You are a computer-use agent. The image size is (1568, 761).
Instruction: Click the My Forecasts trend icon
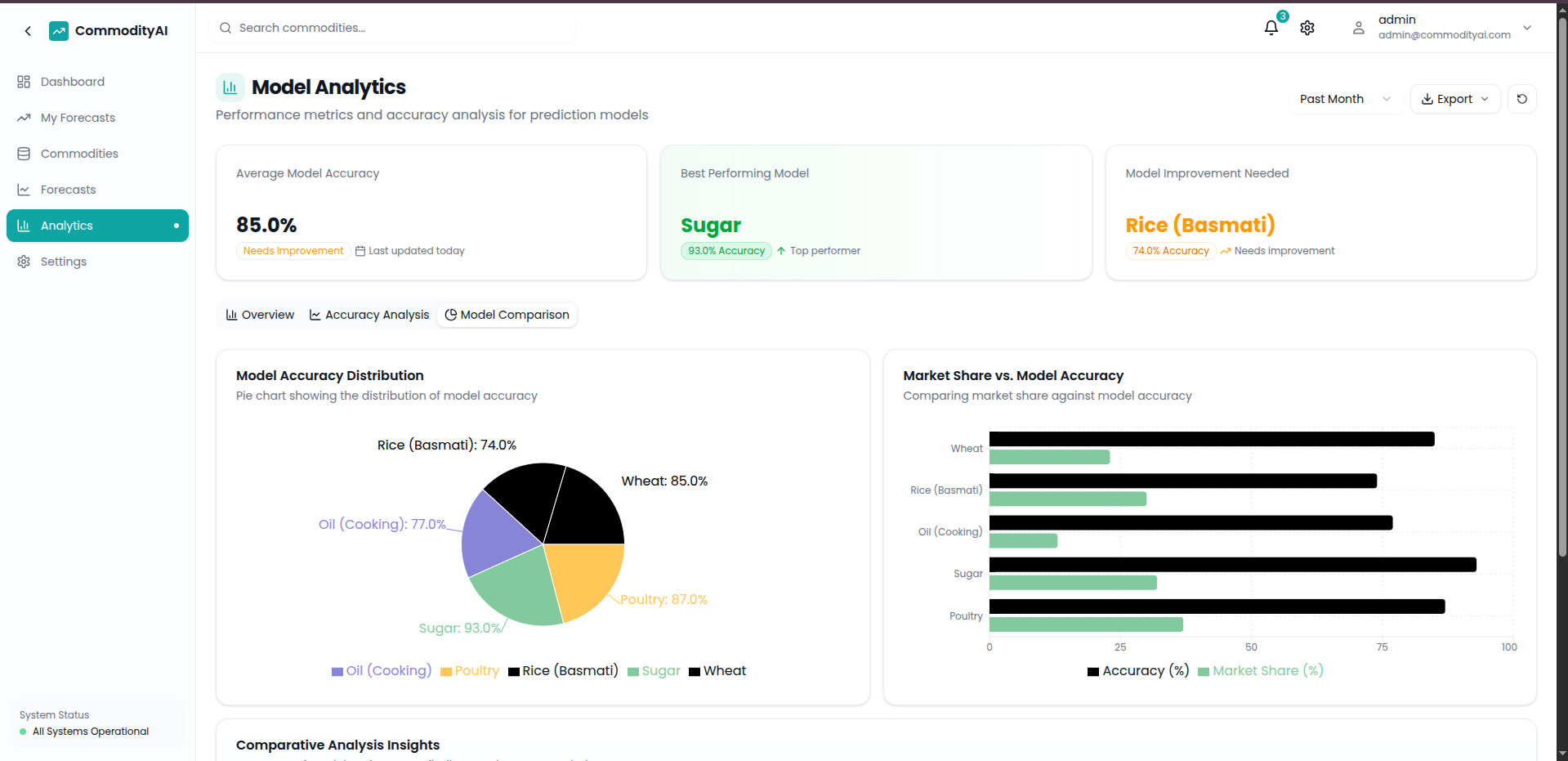[24, 118]
